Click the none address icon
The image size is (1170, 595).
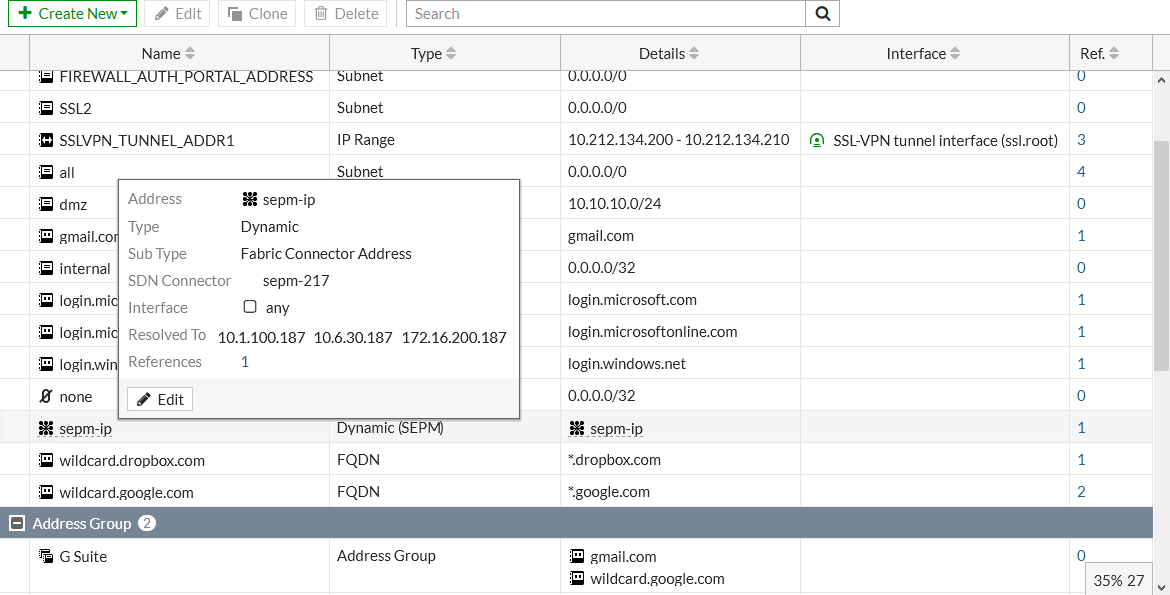point(46,396)
